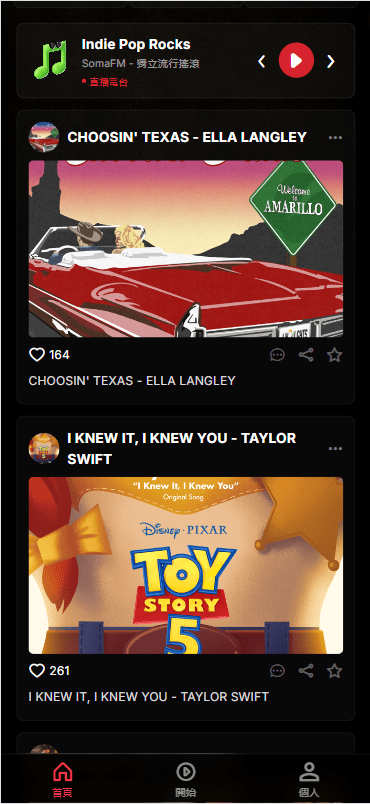Switch to the 開始 play tab
Screen dimensions: 370x804
tap(186, 779)
